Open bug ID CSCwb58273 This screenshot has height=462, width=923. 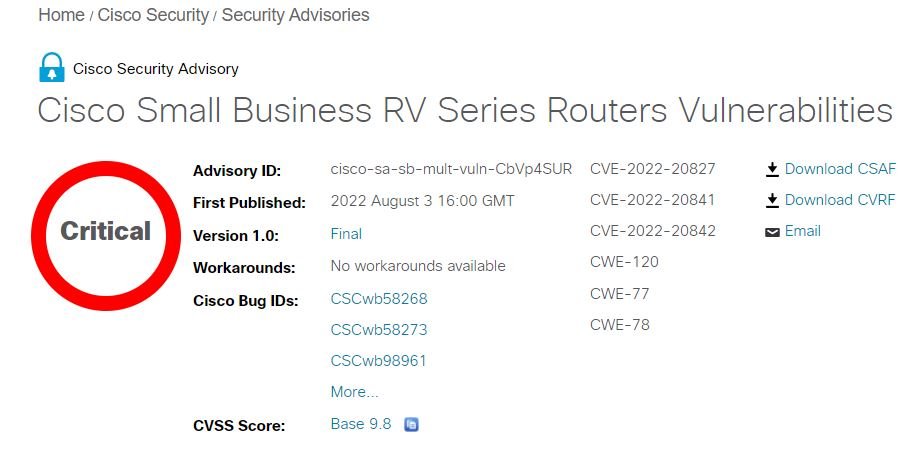point(379,330)
